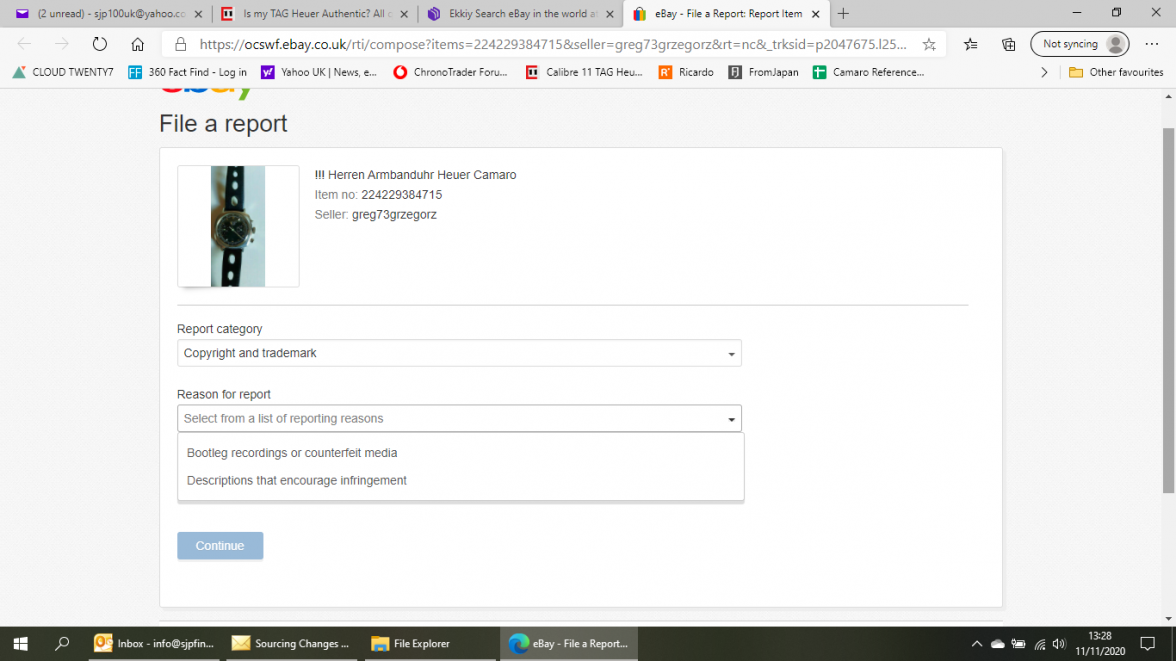Screen dimensions: 1176x661
Task: Open File Explorer from the taskbar
Action: click(429, 644)
